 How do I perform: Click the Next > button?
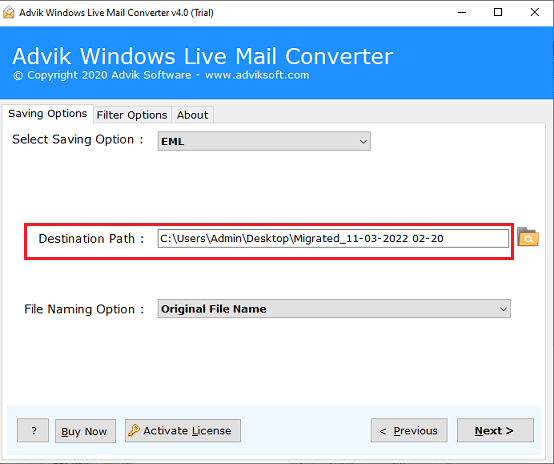pyautogui.click(x=495, y=430)
